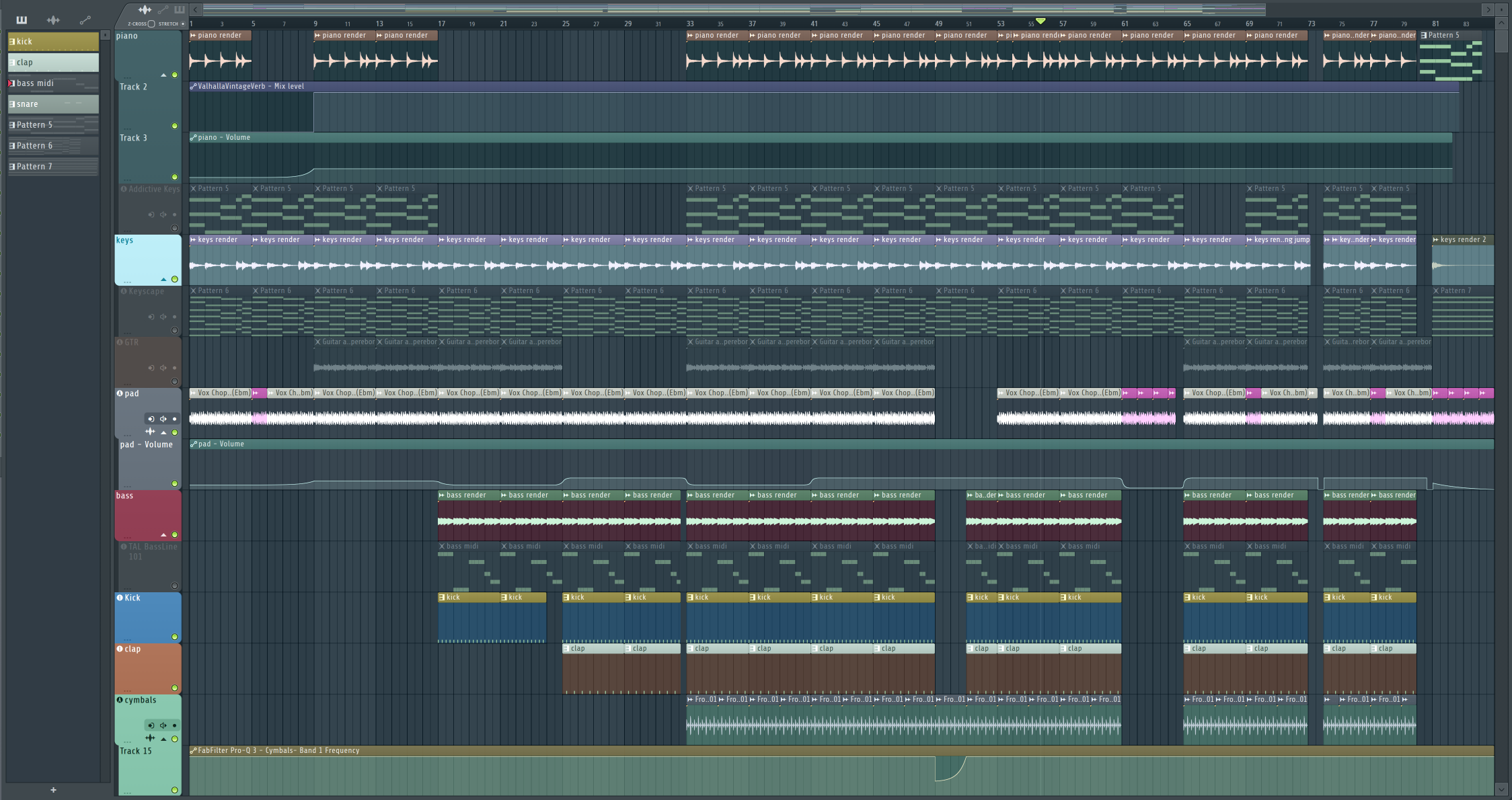Image resolution: width=1512 pixels, height=800 pixels.
Task: Click the horizontal timeline overview scrollbar
Action: pos(734,9)
